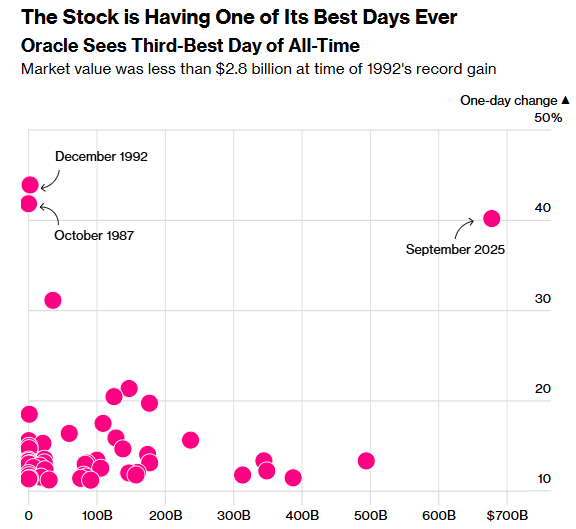Click the chart headline about Best Days Ever

pyautogui.click(x=239, y=17)
